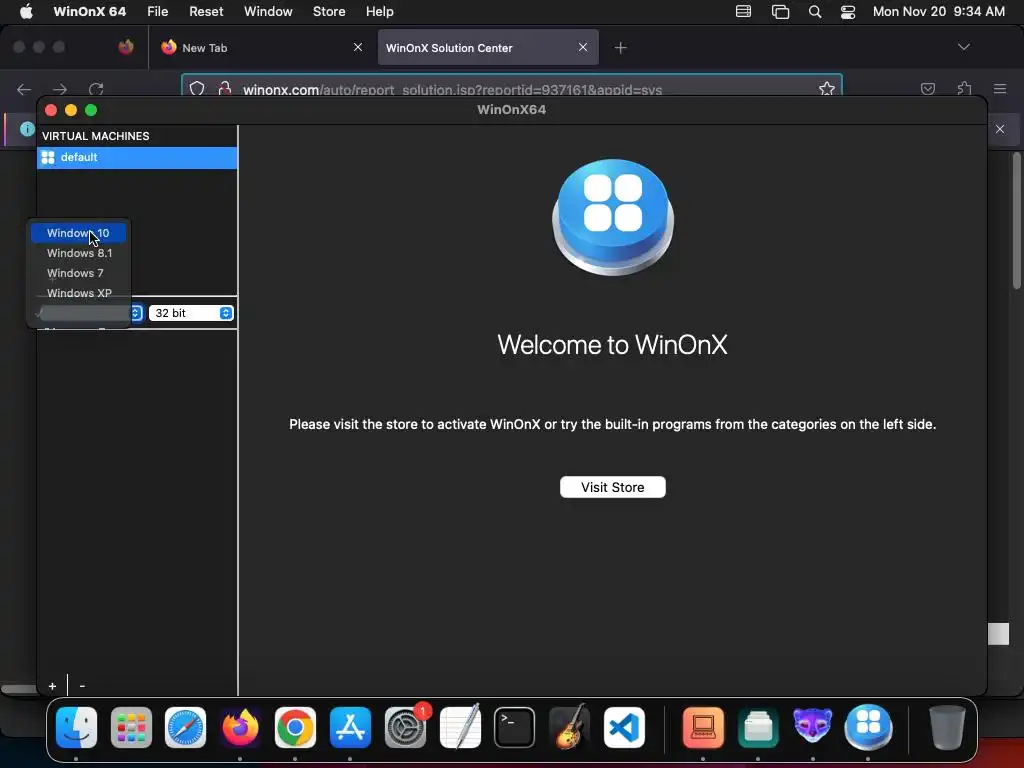Open the Store menu
The image size is (1024, 768).
click(329, 12)
